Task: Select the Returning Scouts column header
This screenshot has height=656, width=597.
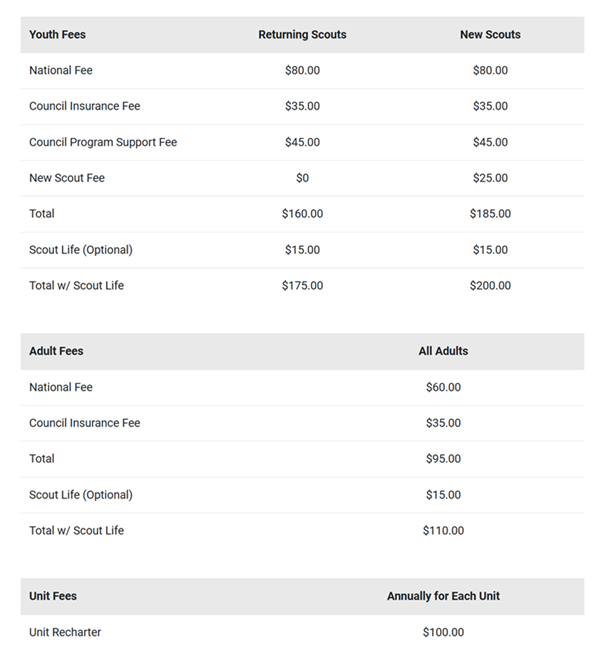Action: [302, 34]
